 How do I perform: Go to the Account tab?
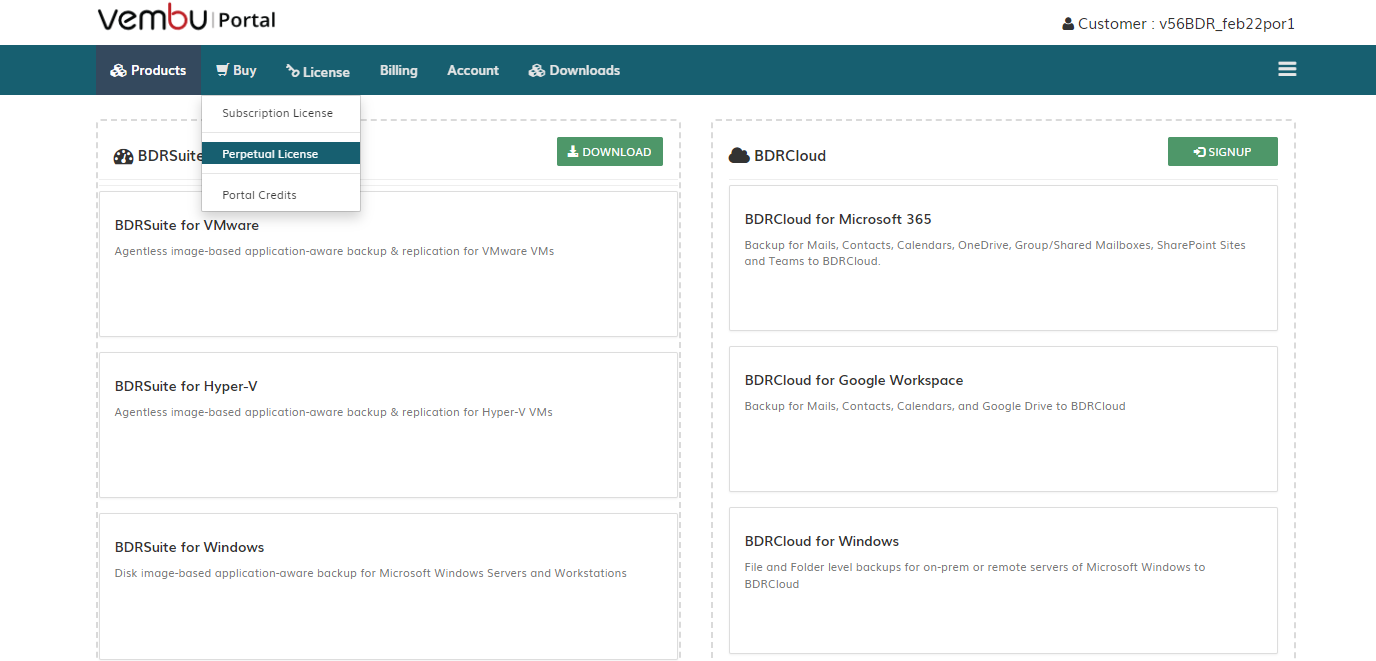[473, 70]
